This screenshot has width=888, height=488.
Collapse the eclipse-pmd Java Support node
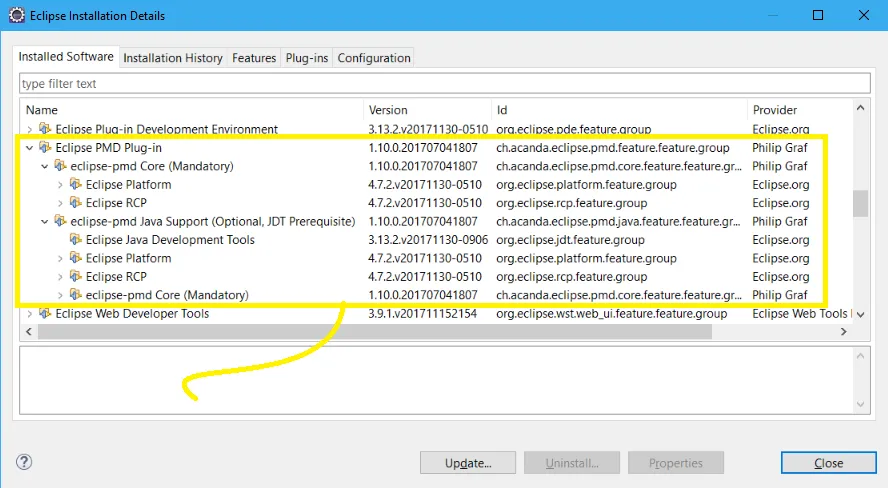point(45,221)
